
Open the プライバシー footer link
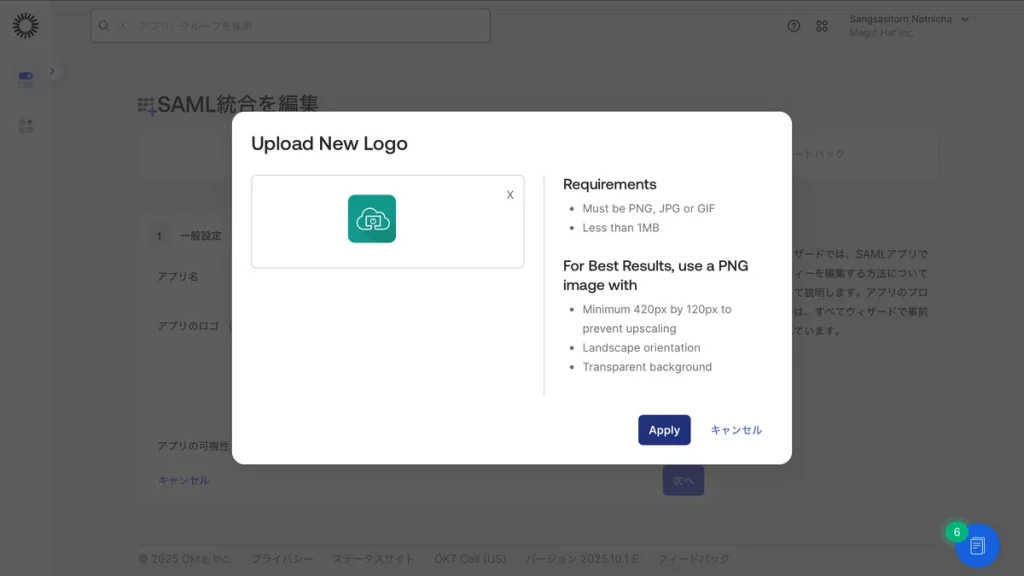click(281, 559)
